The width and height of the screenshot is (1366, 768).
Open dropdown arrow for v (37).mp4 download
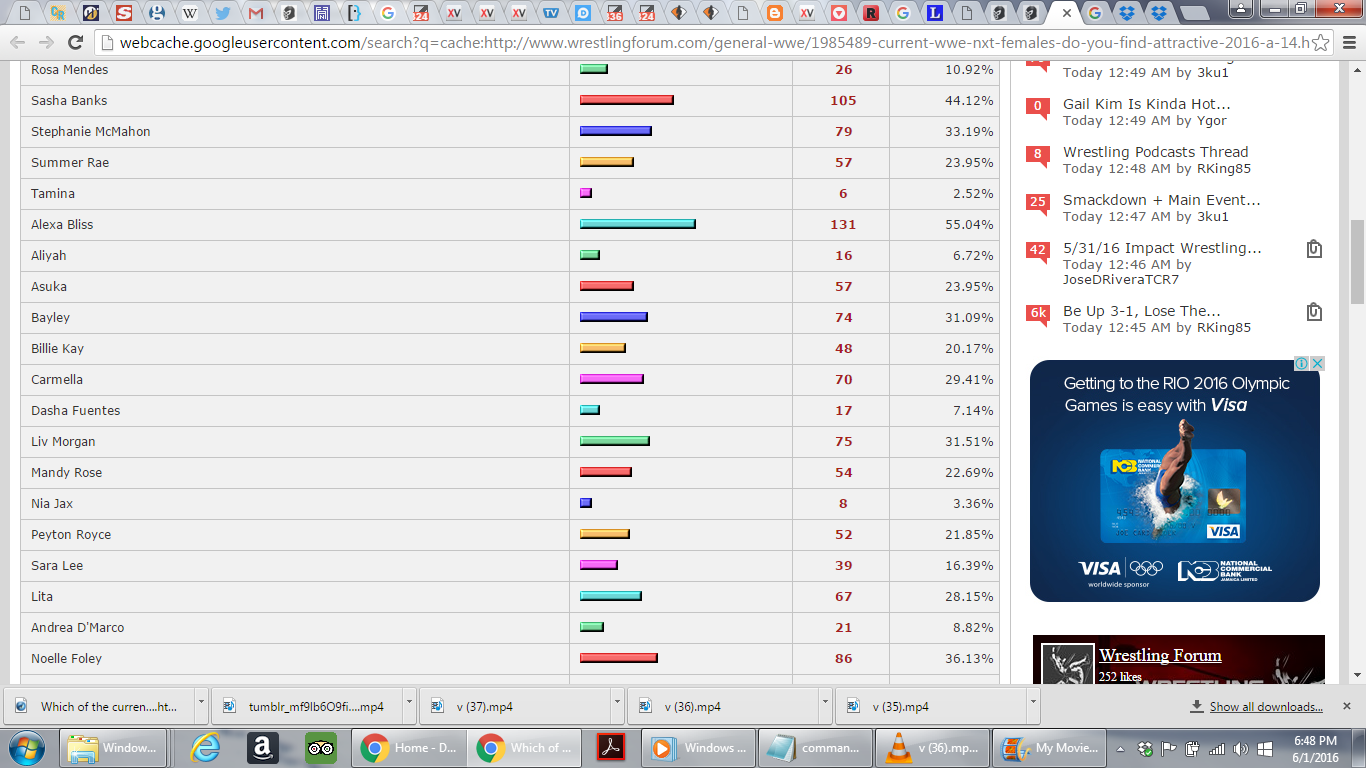(x=616, y=705)
